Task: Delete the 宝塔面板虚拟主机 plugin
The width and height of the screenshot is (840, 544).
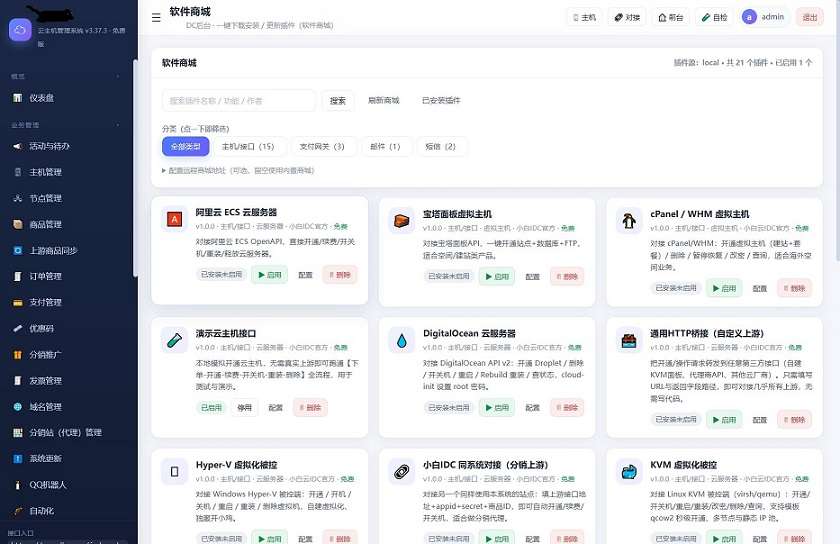Action: point(567,277)
